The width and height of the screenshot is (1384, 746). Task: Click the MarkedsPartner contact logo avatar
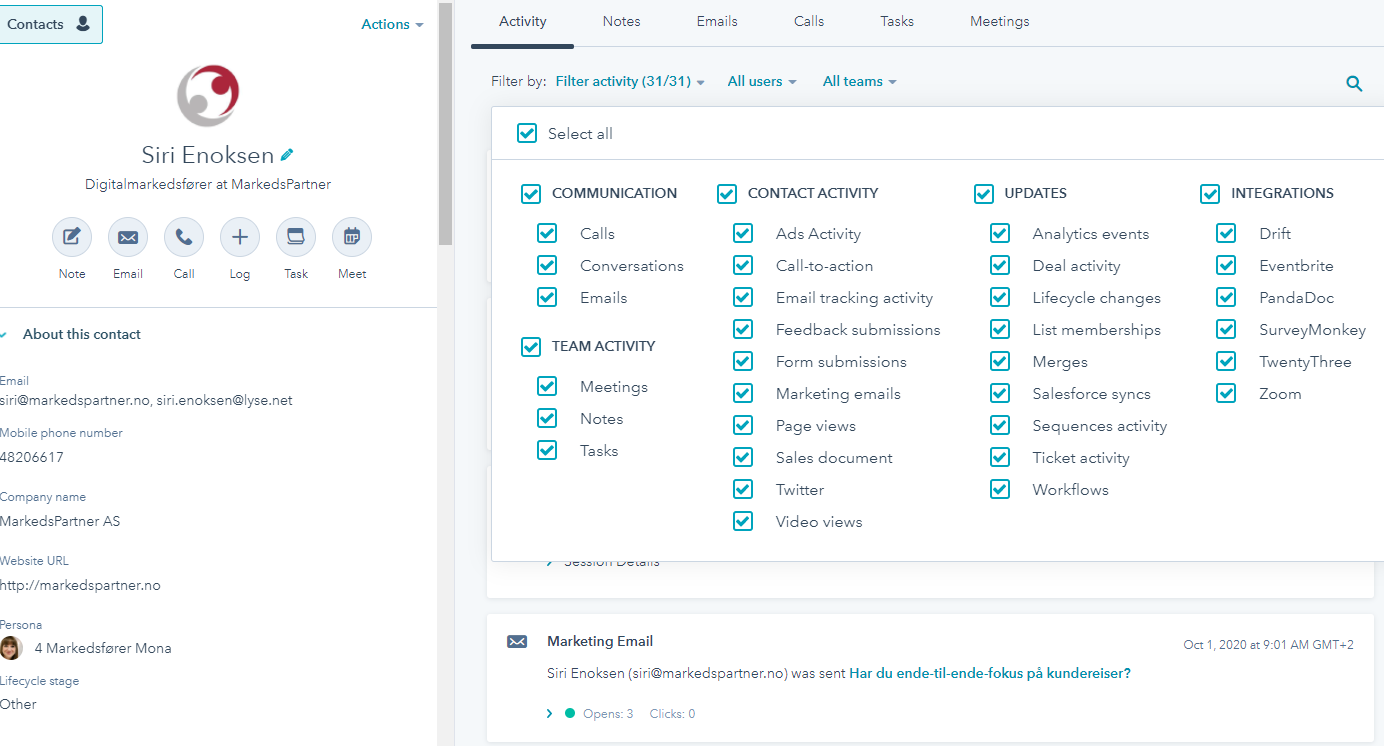pyautogui.click(x=208, y=96)
